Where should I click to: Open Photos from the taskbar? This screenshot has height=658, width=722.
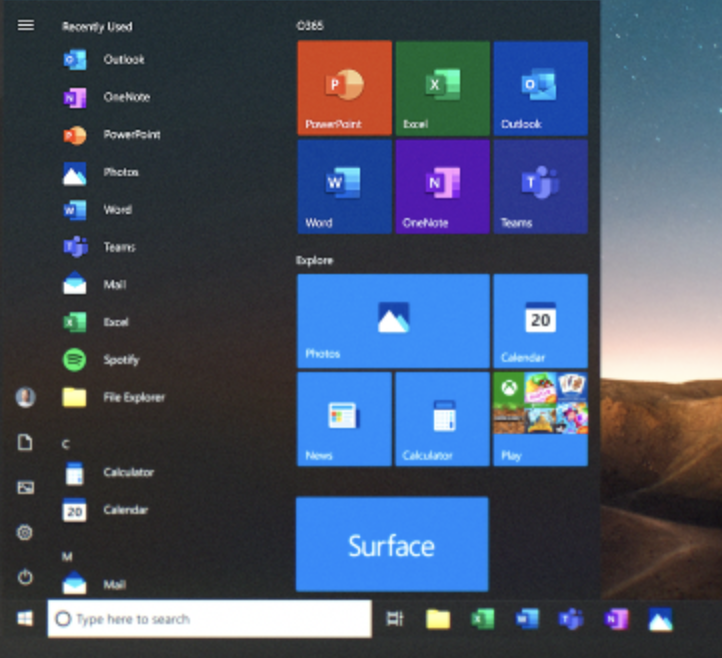660,619
